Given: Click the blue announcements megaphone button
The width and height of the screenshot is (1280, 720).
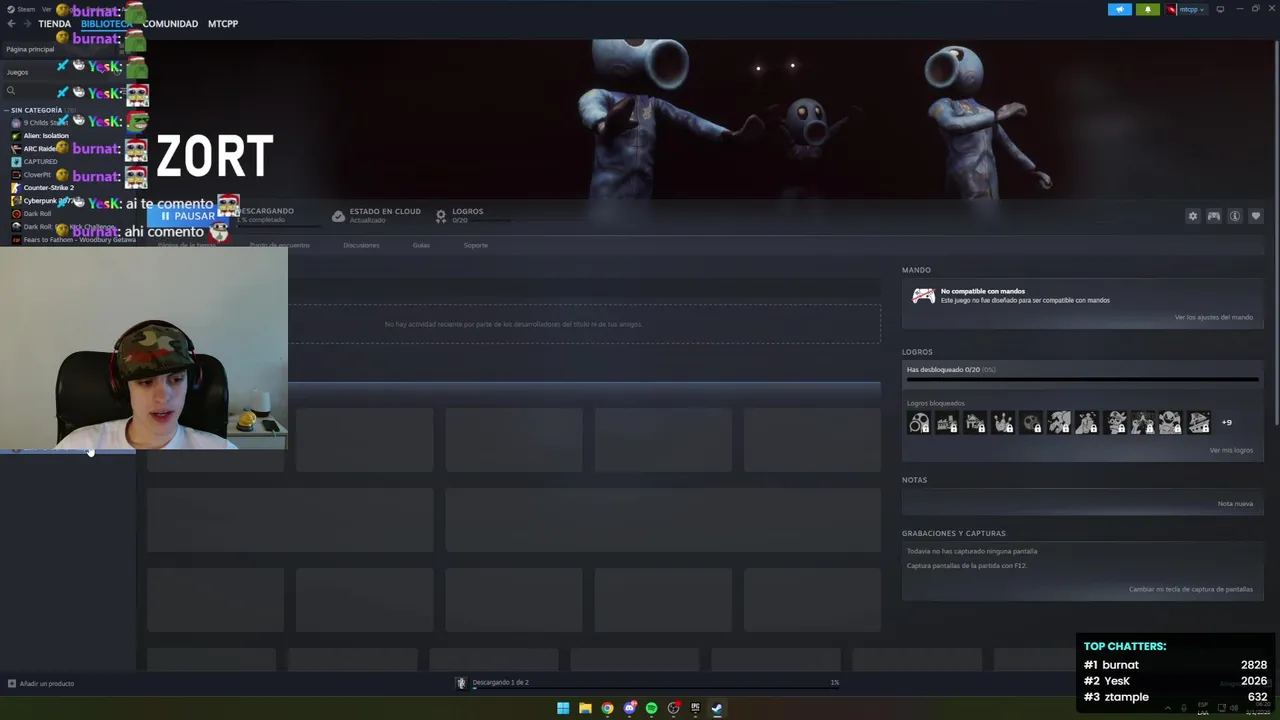Looking at the screenshot, I should 1120,9.
